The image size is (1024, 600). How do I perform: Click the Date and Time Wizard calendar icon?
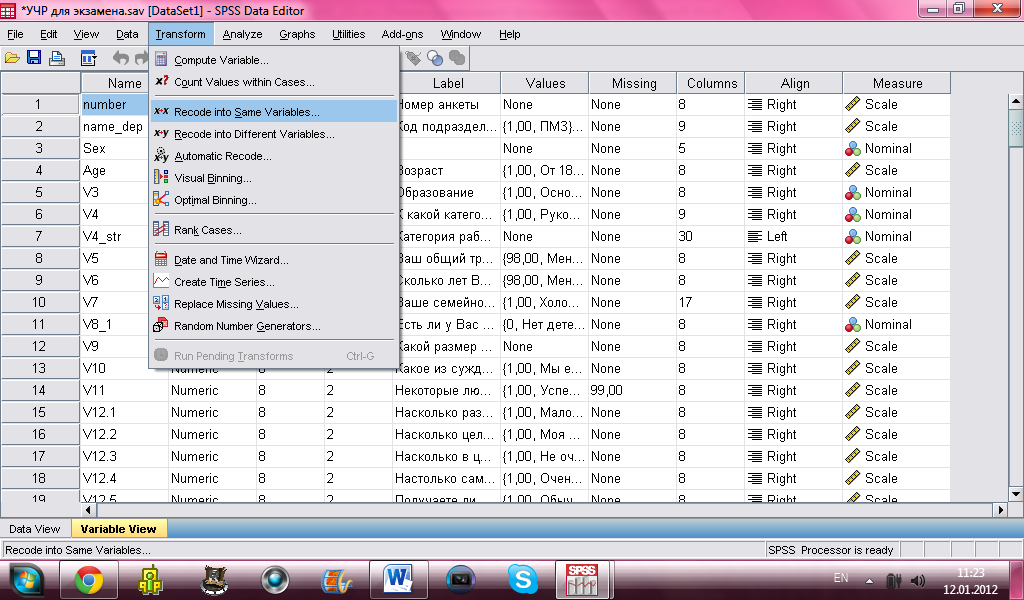tap(161, 259)
